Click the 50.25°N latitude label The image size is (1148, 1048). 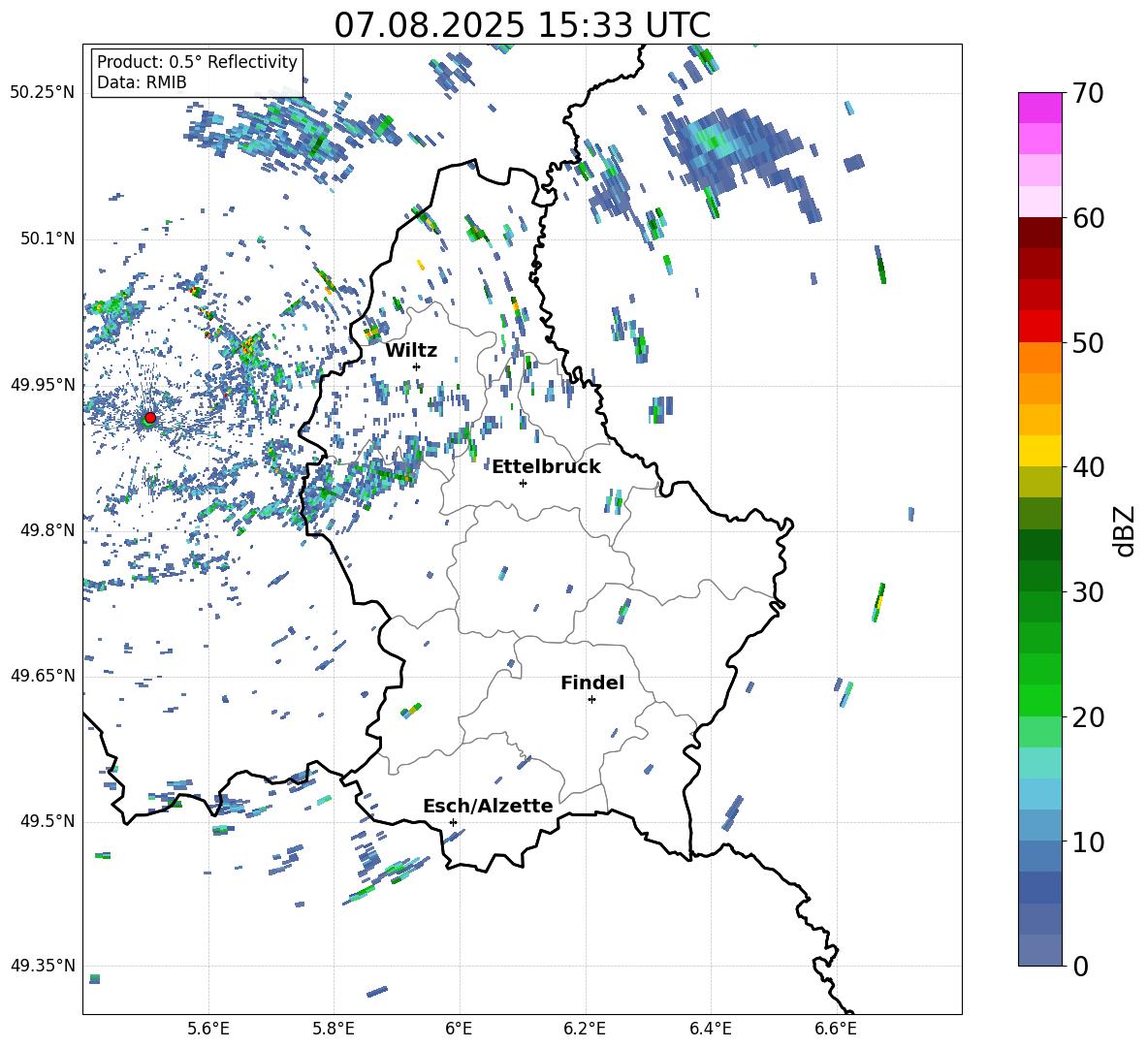click(43, 93)
